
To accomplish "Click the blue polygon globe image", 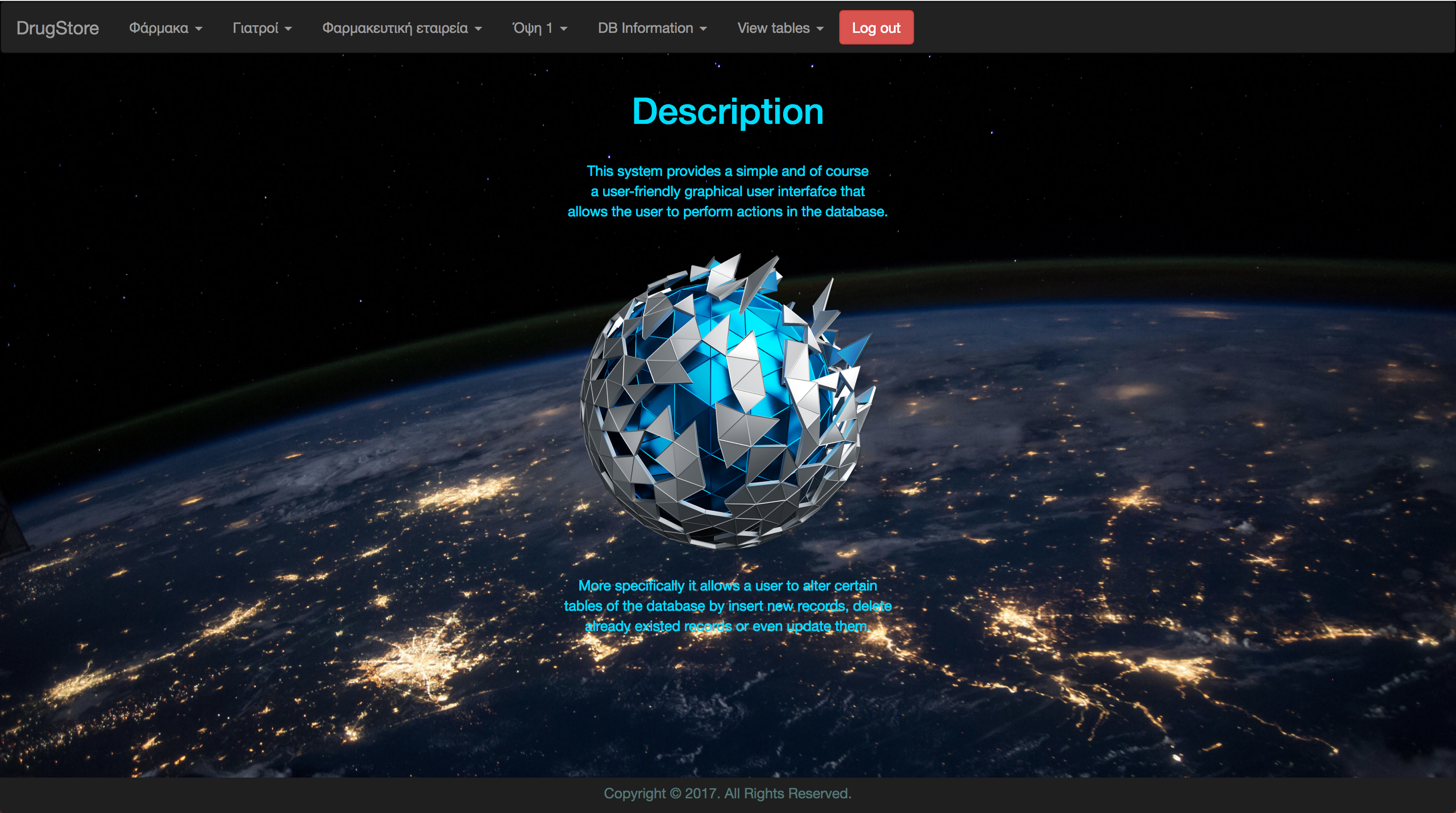I will point(727,401).
